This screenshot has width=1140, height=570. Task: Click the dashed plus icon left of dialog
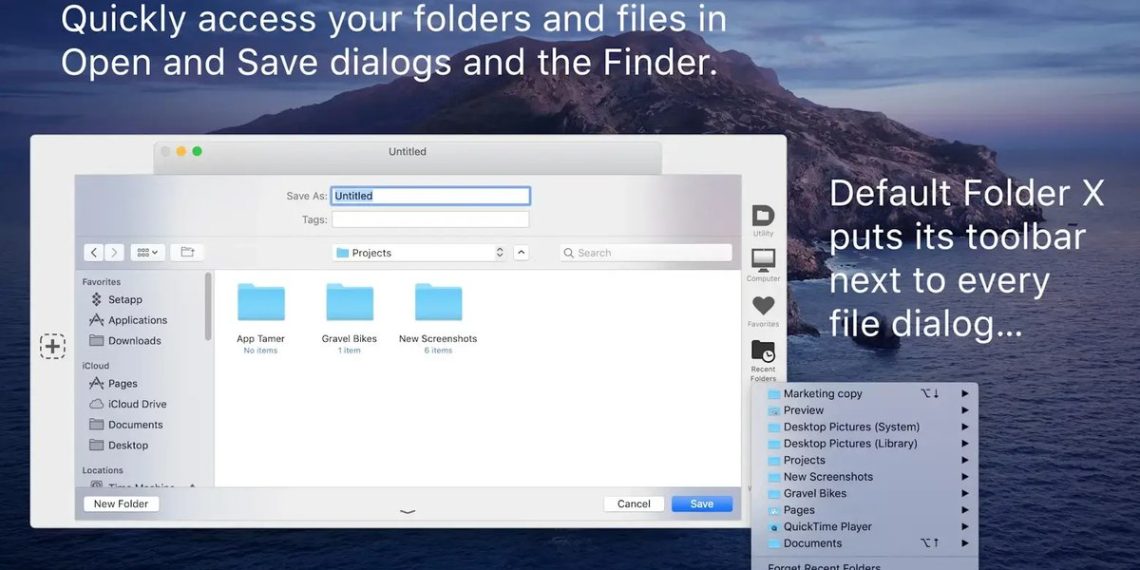tap(53, 346)
